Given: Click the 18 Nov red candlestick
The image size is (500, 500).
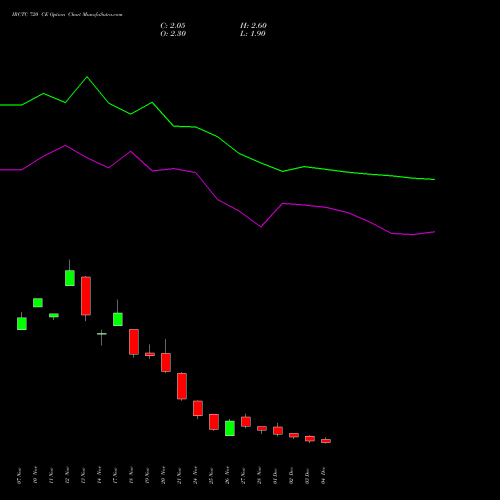Looking at the screenshot, I should point(134,342).
